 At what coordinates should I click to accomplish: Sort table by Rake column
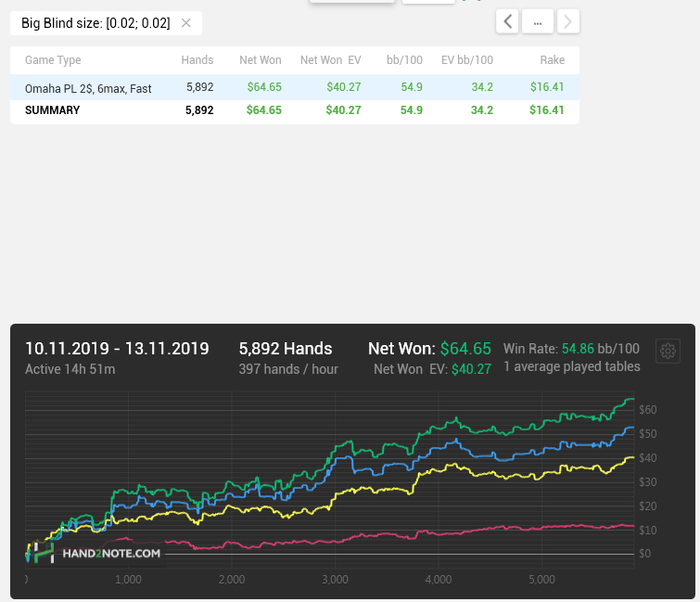[x=552, y=60]
